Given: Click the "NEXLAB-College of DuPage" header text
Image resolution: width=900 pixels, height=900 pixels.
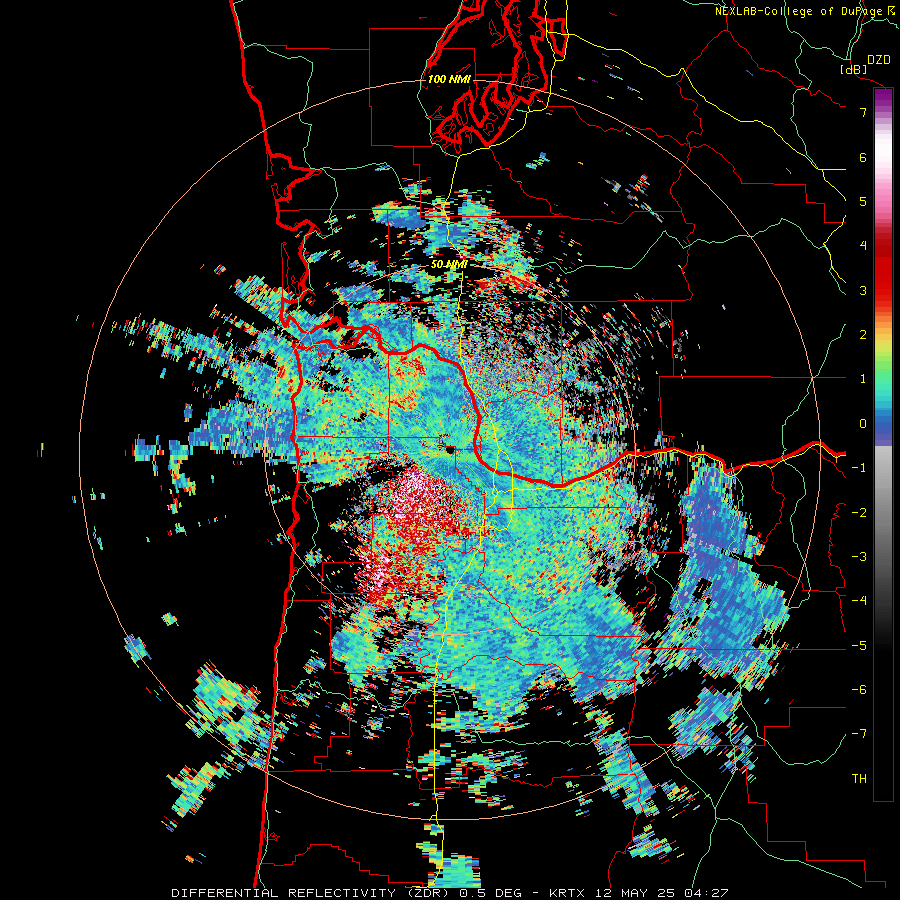Looking at the screenshot, I should point(799,11).
